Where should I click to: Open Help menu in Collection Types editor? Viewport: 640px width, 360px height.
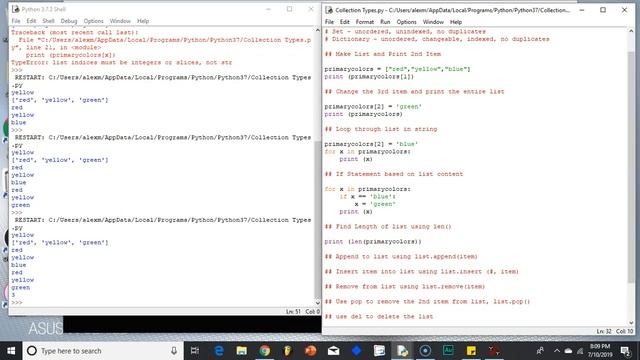point(456,22)
